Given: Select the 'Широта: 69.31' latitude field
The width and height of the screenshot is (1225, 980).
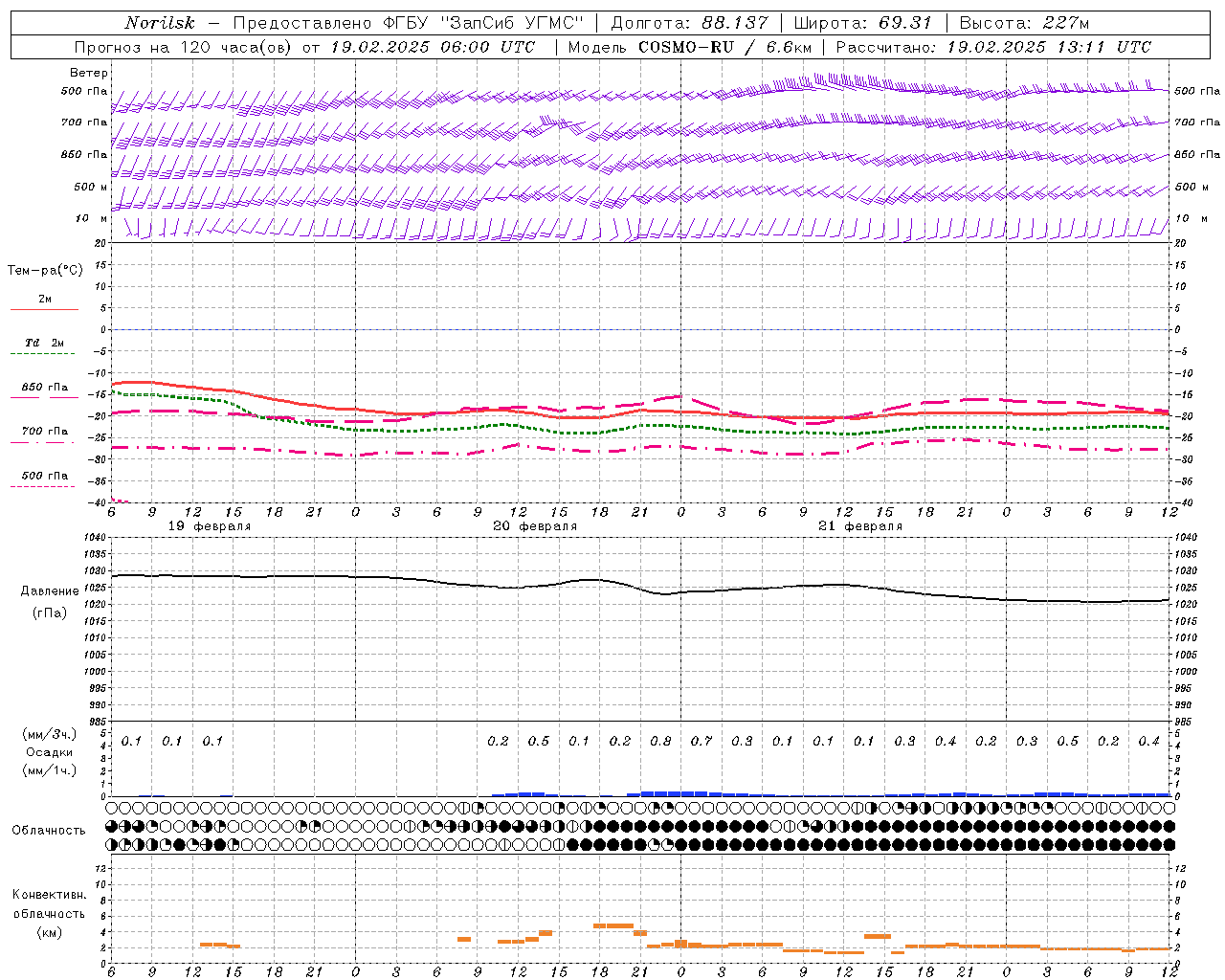Looking at the screenshot, I should pos(862,23).
